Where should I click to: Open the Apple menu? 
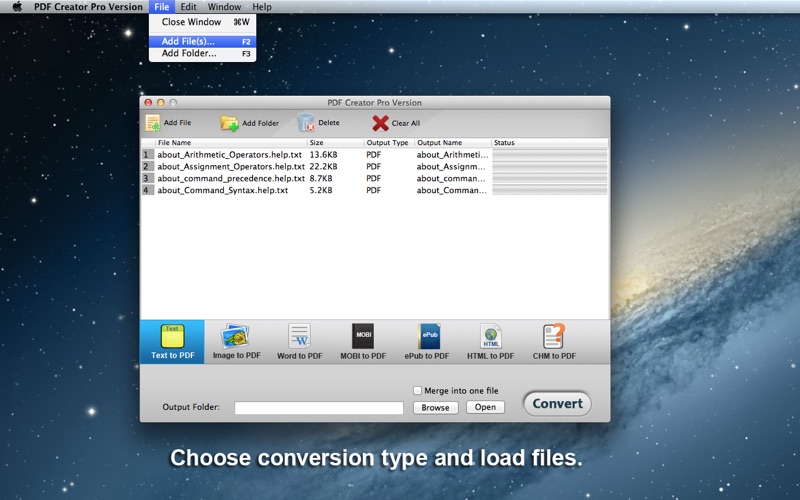(17, 7)
